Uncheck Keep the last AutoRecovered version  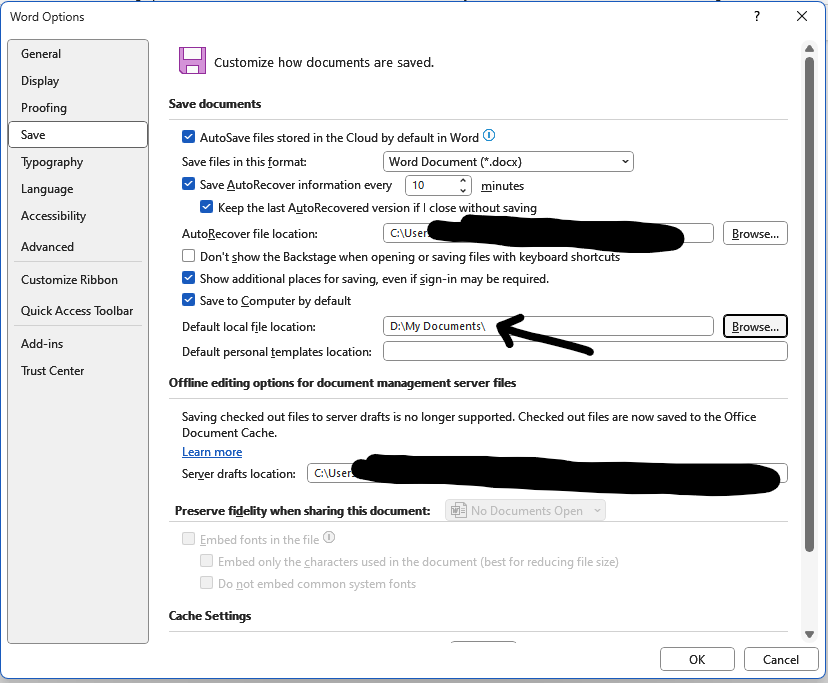206,207
